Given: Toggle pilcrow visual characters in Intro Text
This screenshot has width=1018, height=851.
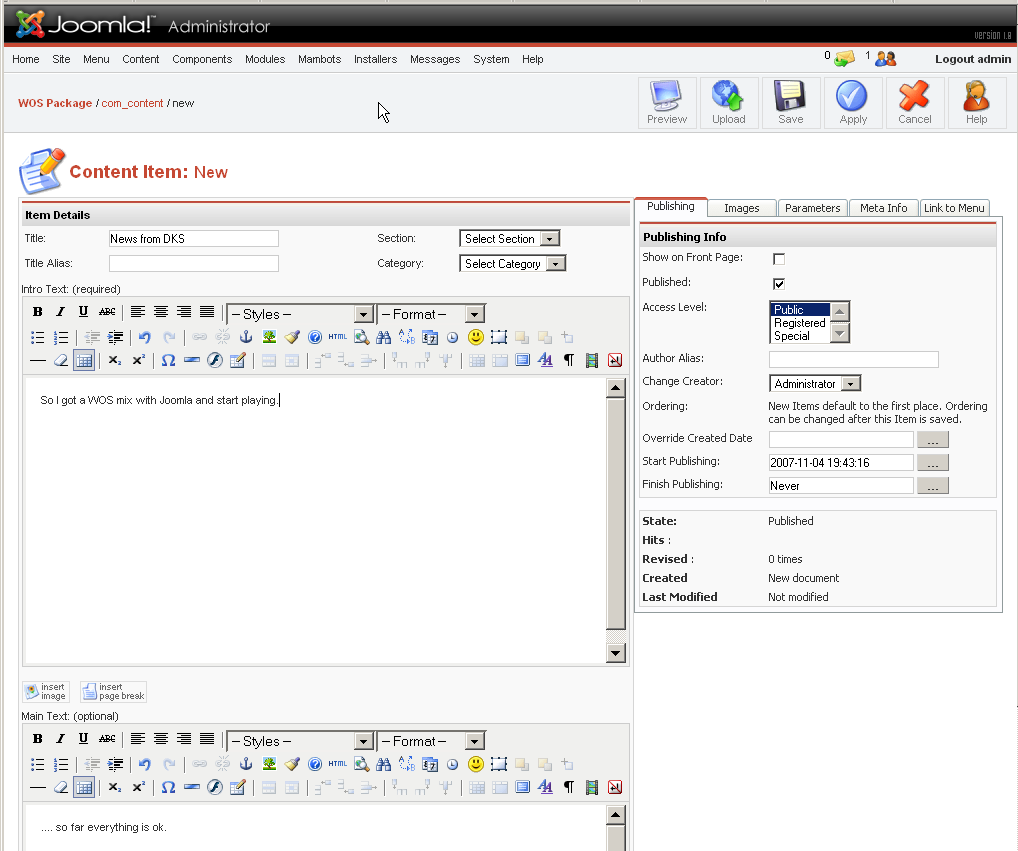Looking at the screenshot, I should 569,360.
